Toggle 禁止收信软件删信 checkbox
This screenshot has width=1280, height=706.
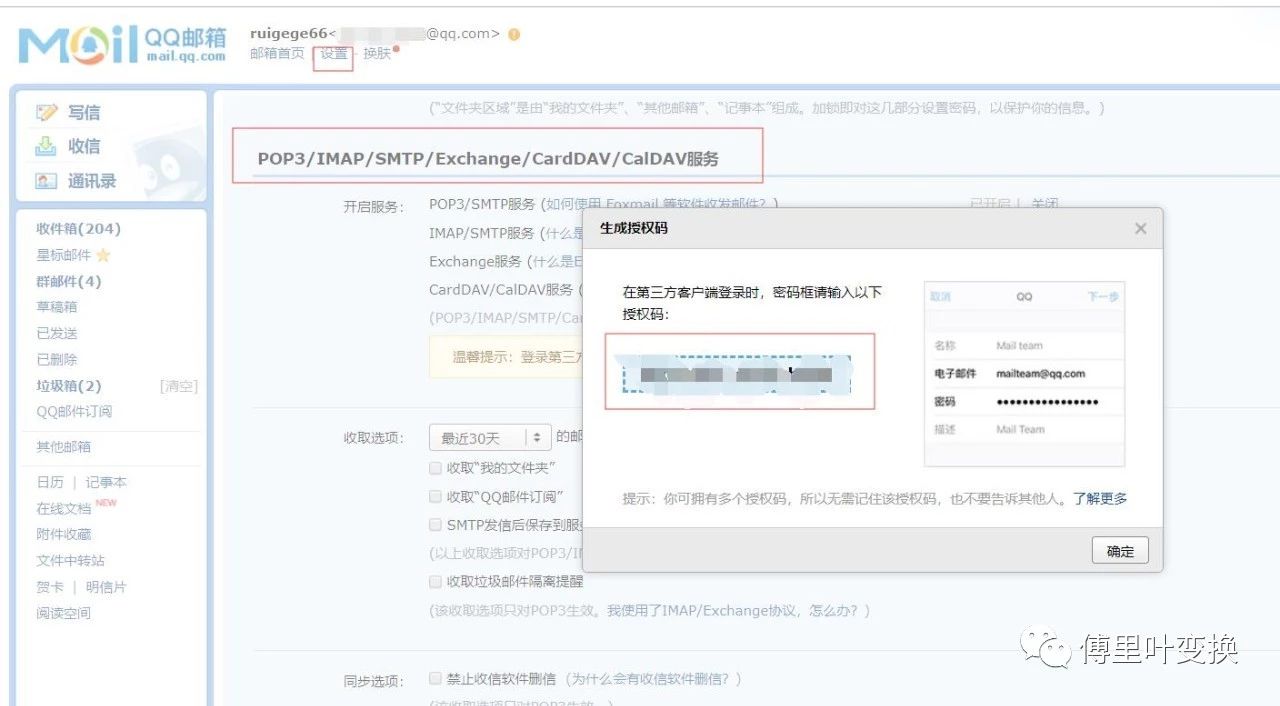click(x=435, y=678)
